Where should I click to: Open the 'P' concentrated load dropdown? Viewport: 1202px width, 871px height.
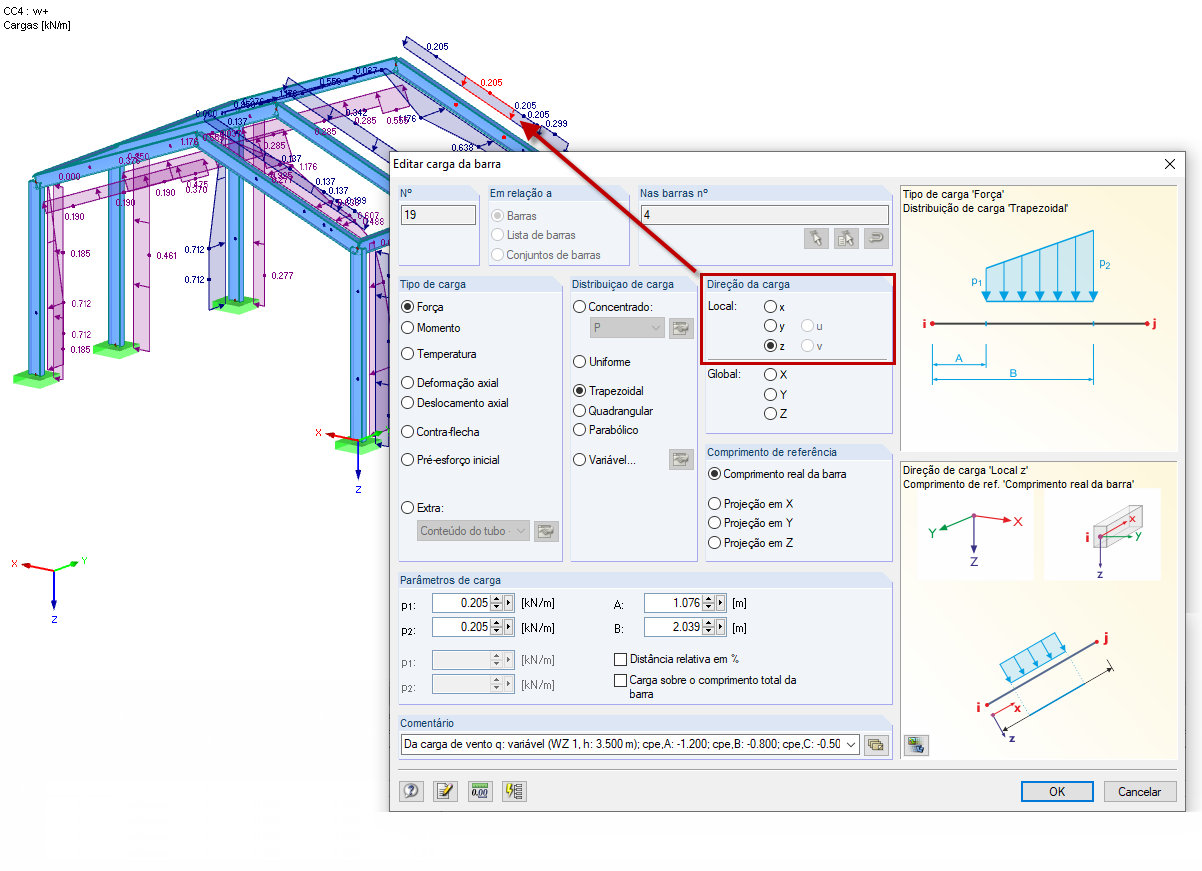[x=627, y=327]
